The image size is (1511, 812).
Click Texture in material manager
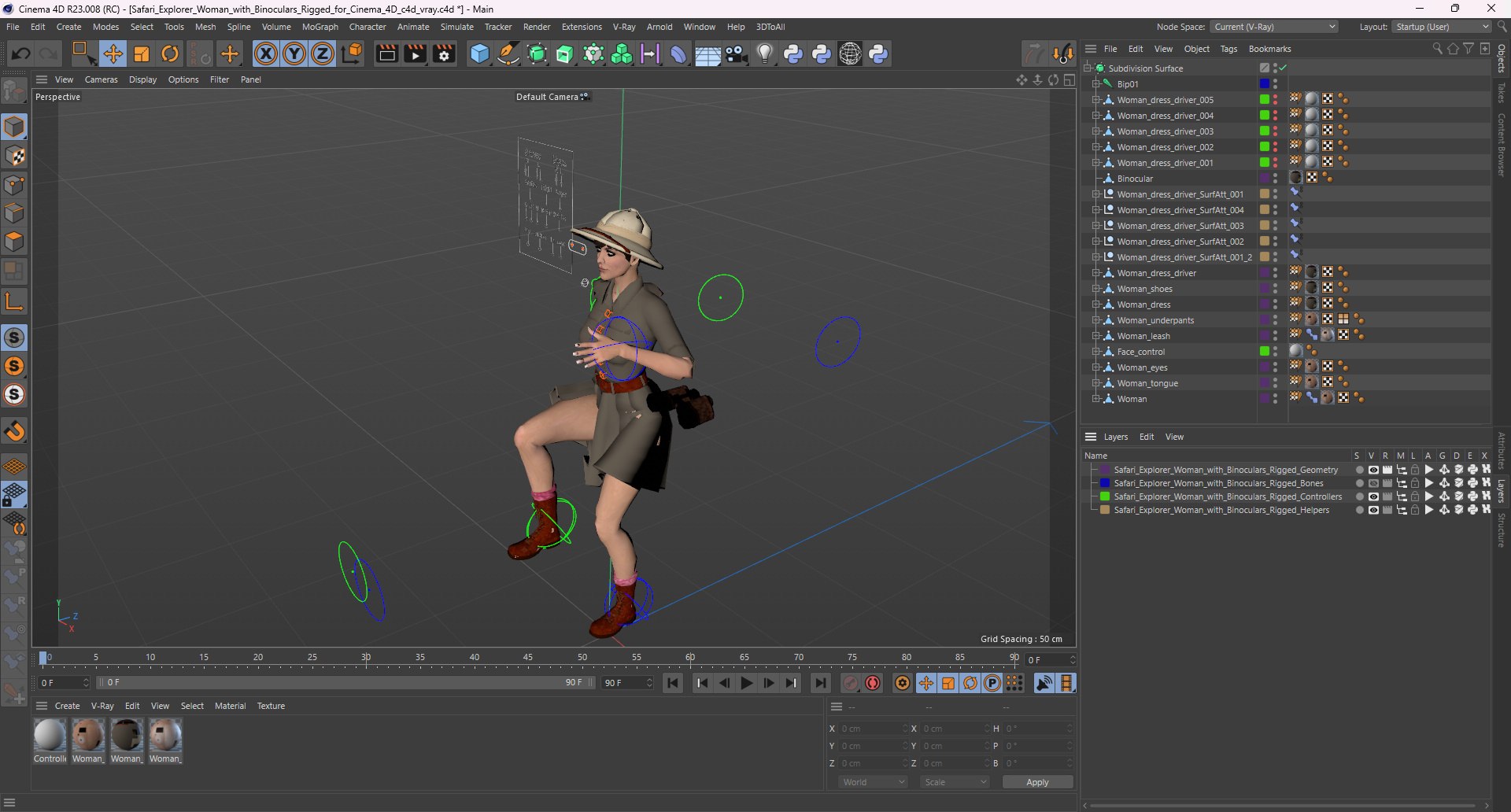271,706
